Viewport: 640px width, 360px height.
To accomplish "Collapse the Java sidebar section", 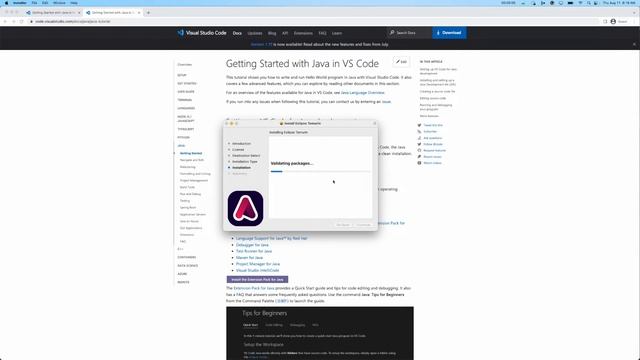I will coord(181,146).
